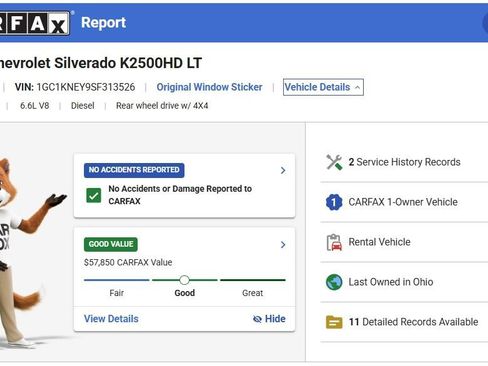Image resolution: width=488 pixels, height=366 pixels.
Task: Open 11 Detailed Records Available row
Action: point(404,322)
